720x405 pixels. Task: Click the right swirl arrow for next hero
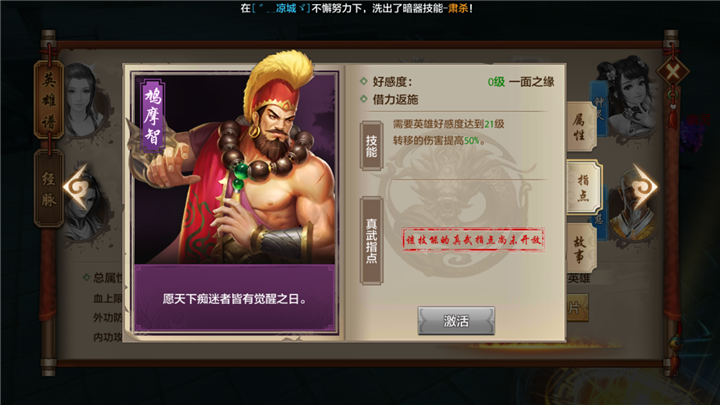[x=644, y=186]
